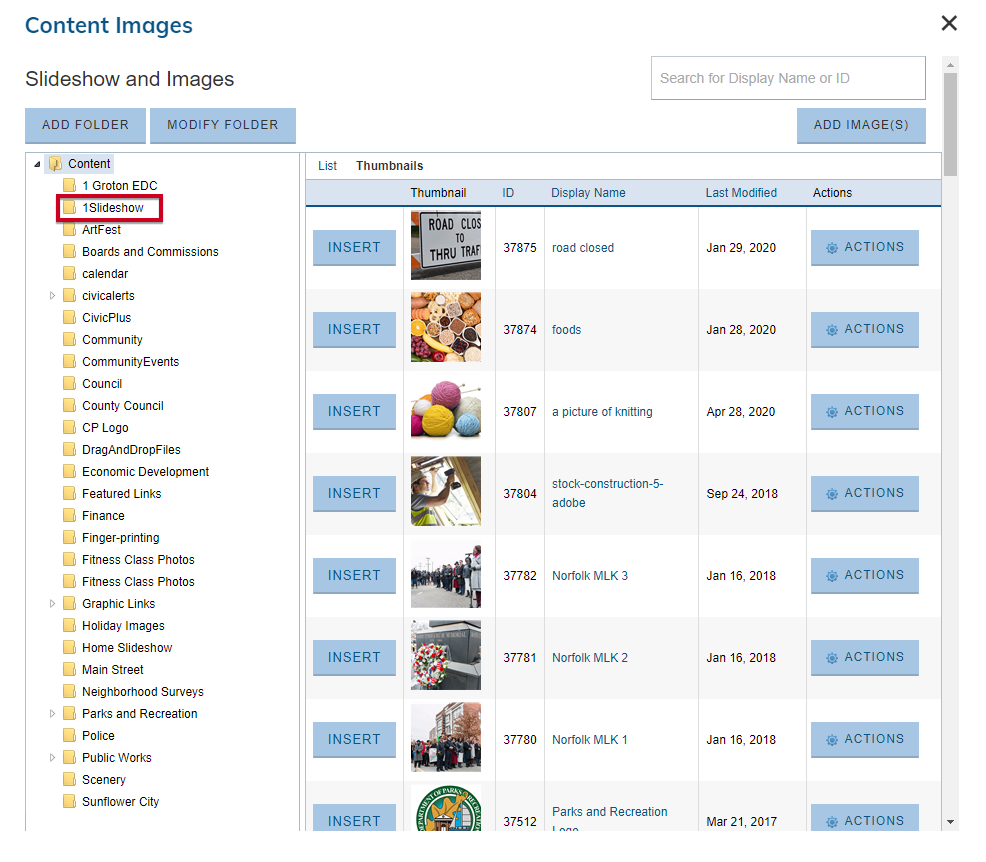Viewport: 986px width, 862px height.
Task: Select the Main Street folder
Action: tap(113, 670)
